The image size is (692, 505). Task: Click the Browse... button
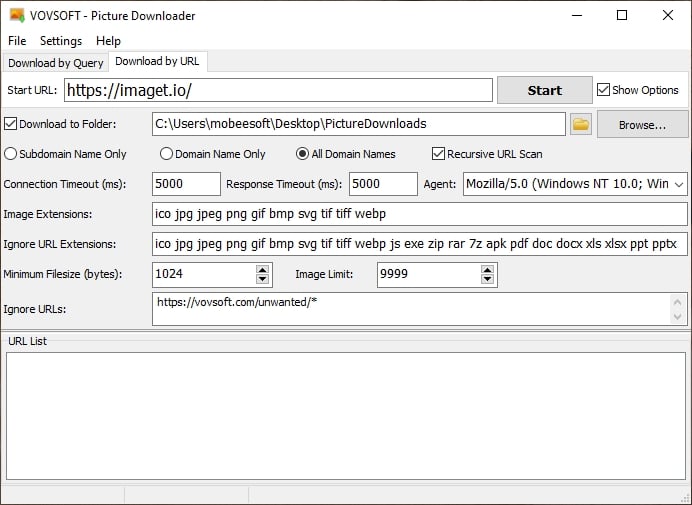click(642, 125)
